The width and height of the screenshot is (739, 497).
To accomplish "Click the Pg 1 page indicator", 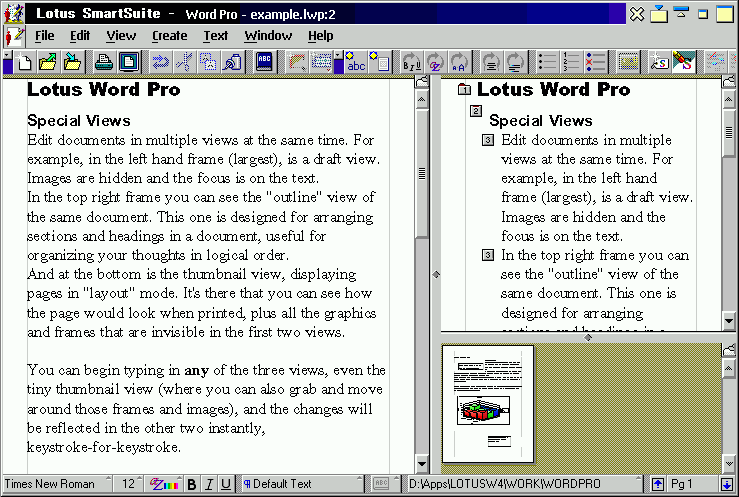I will 692,484.
